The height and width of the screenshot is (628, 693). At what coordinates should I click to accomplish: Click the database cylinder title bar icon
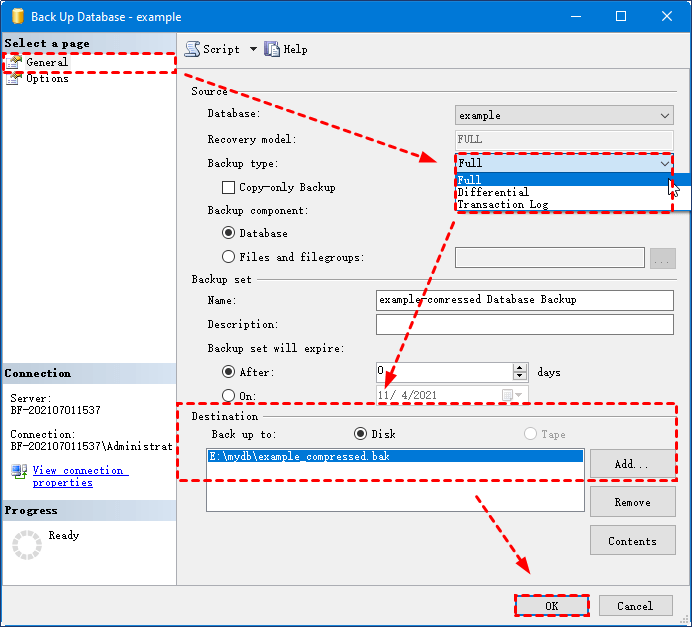(x=18, y=16)
